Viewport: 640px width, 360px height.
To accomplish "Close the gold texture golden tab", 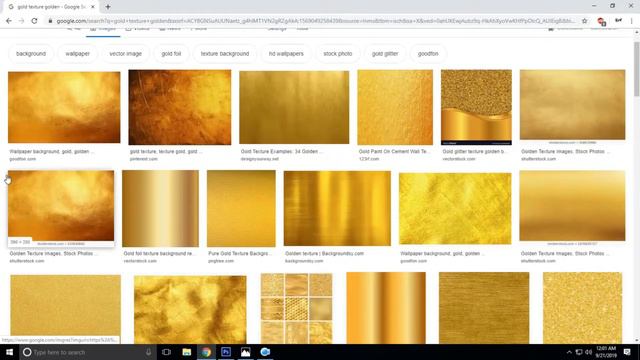I will [x=93, y=7].
